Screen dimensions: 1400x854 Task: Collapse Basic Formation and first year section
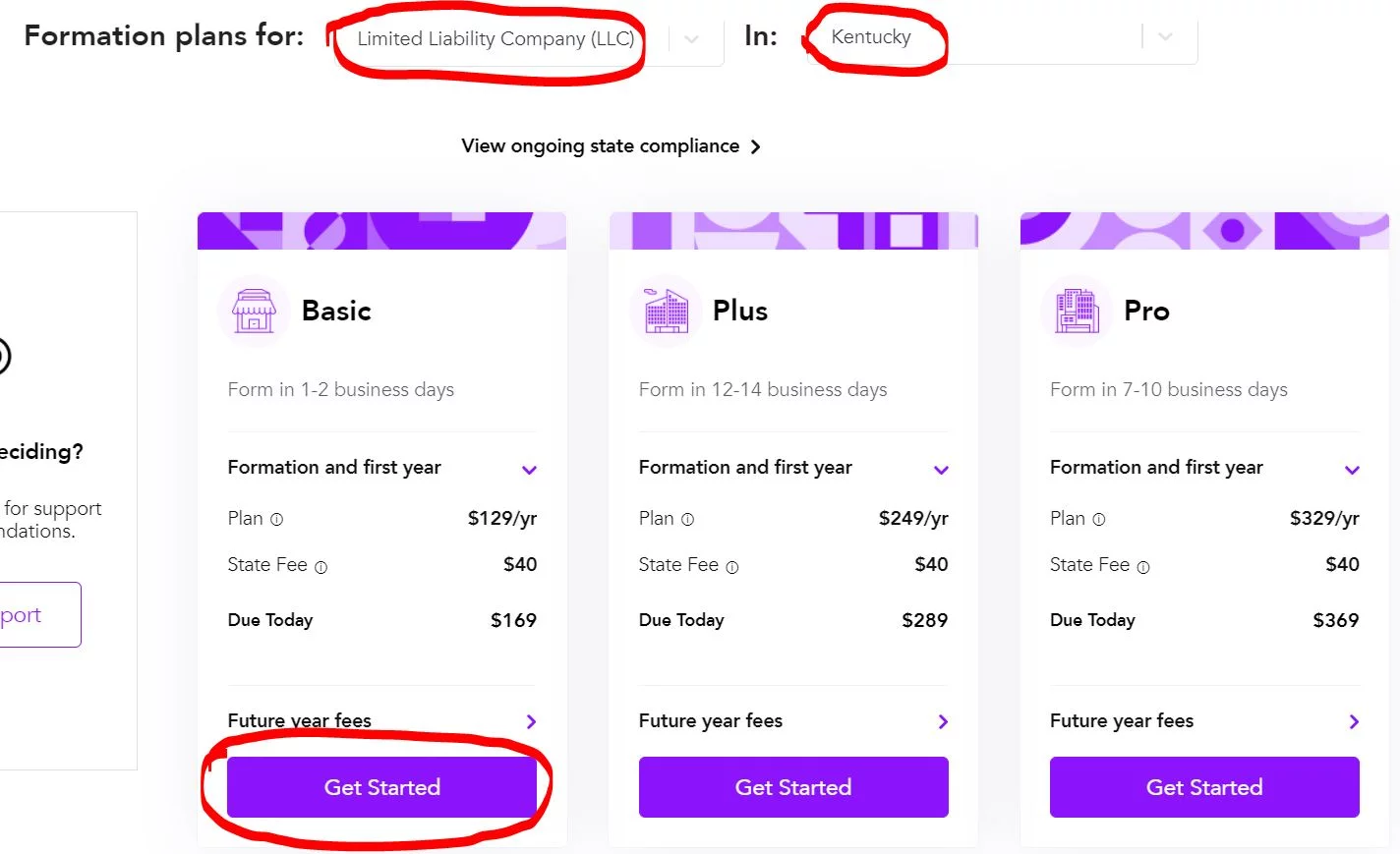pyautogui.click(x=529, y=470)
